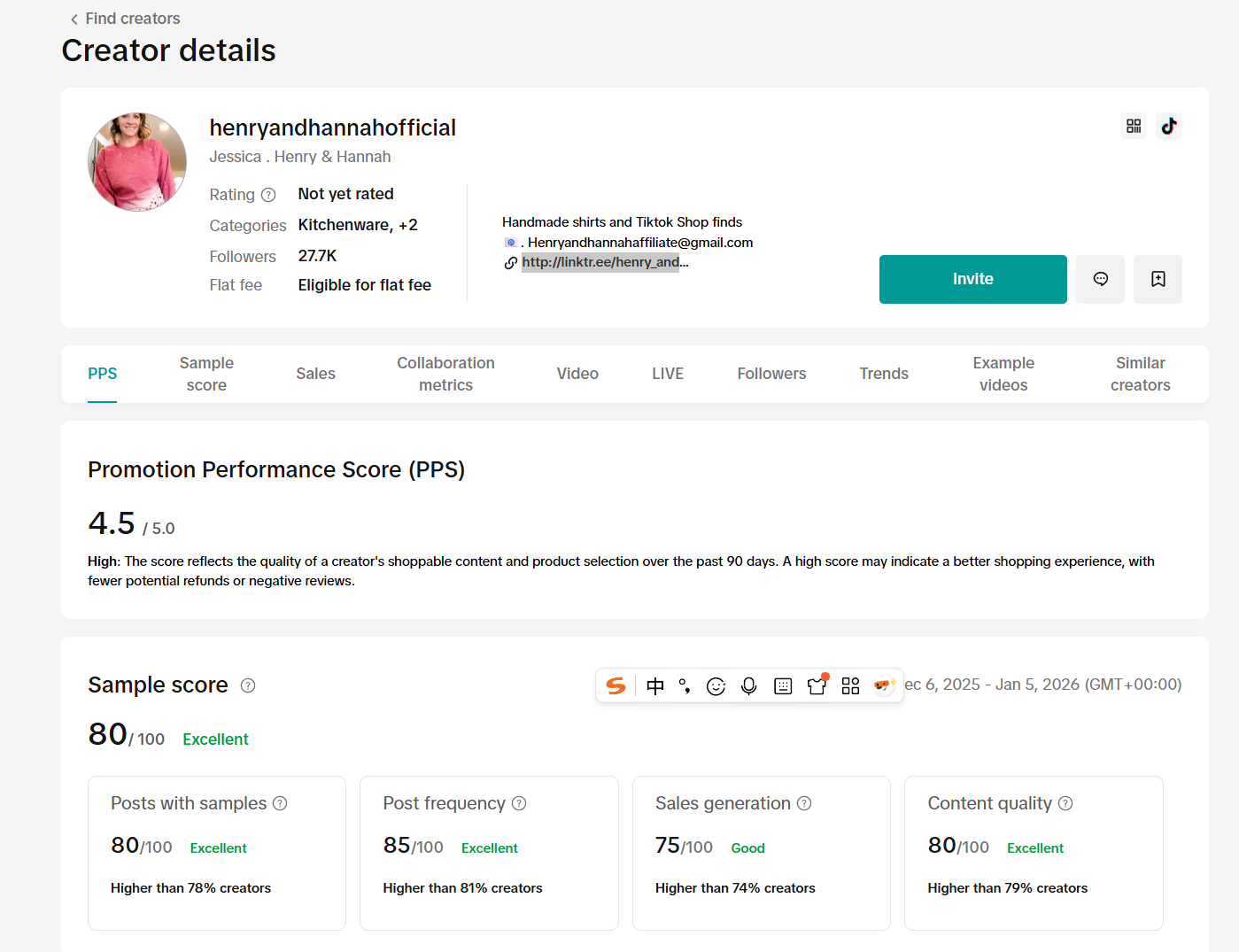Click the chat message icon button
This screenshot has width=1239, height=952.
pyautogui.click(x=1100, y=279)
